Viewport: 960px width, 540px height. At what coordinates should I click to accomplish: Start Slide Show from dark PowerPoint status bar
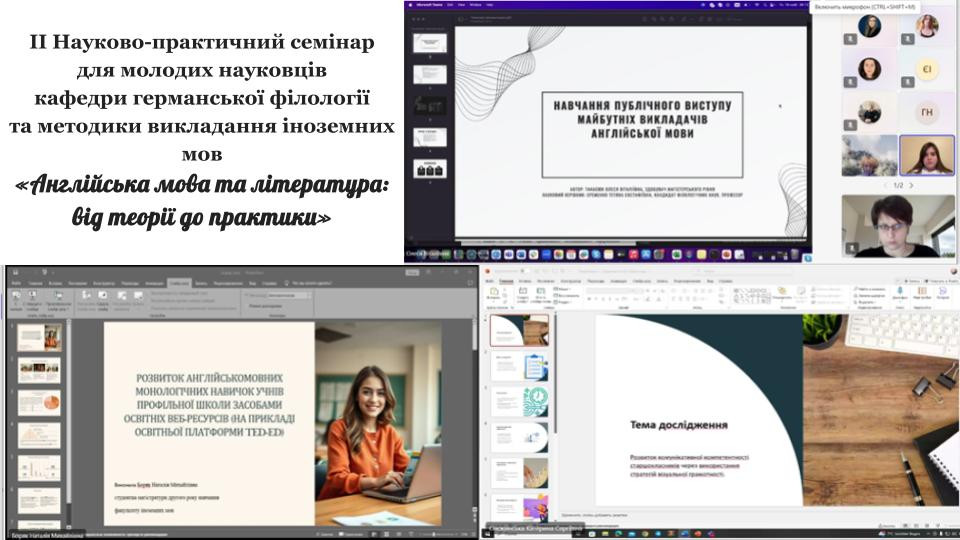click(411, 534)
